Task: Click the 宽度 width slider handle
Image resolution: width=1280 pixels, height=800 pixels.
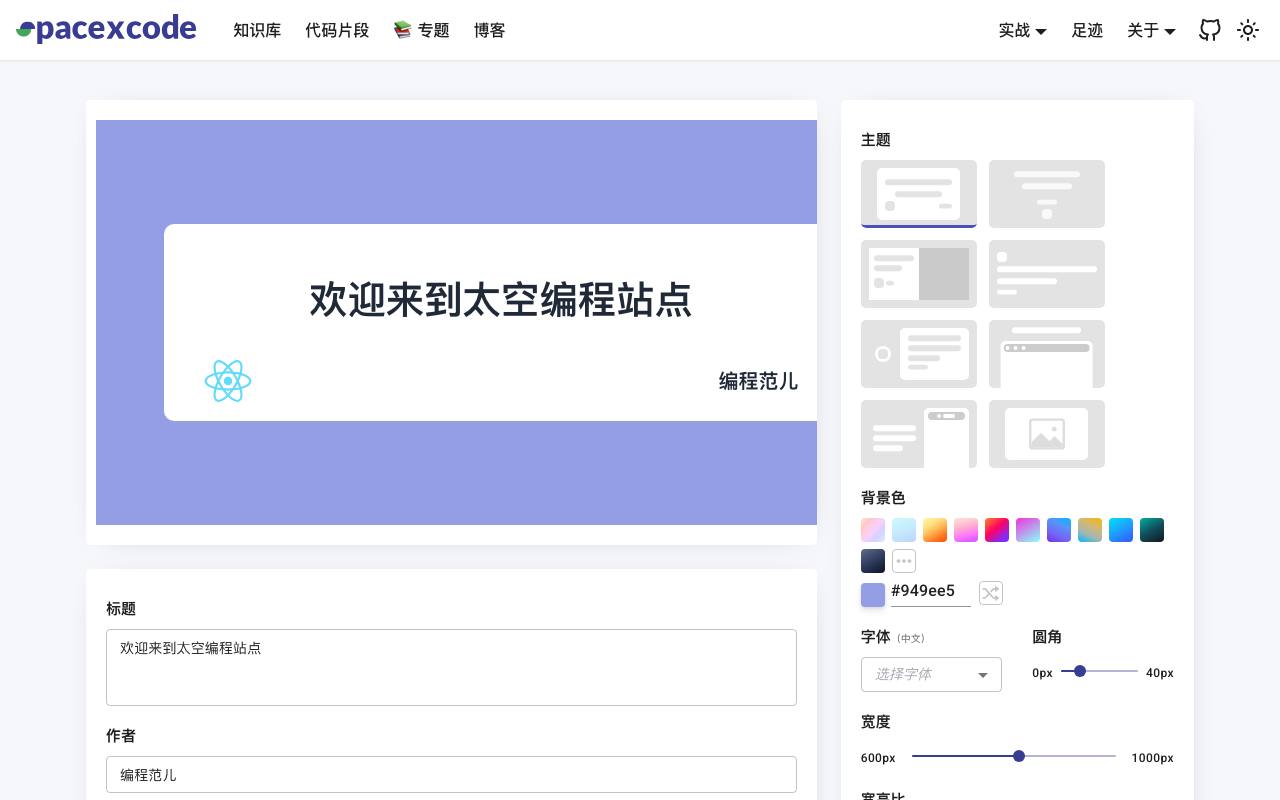Action: [1019, 756]
